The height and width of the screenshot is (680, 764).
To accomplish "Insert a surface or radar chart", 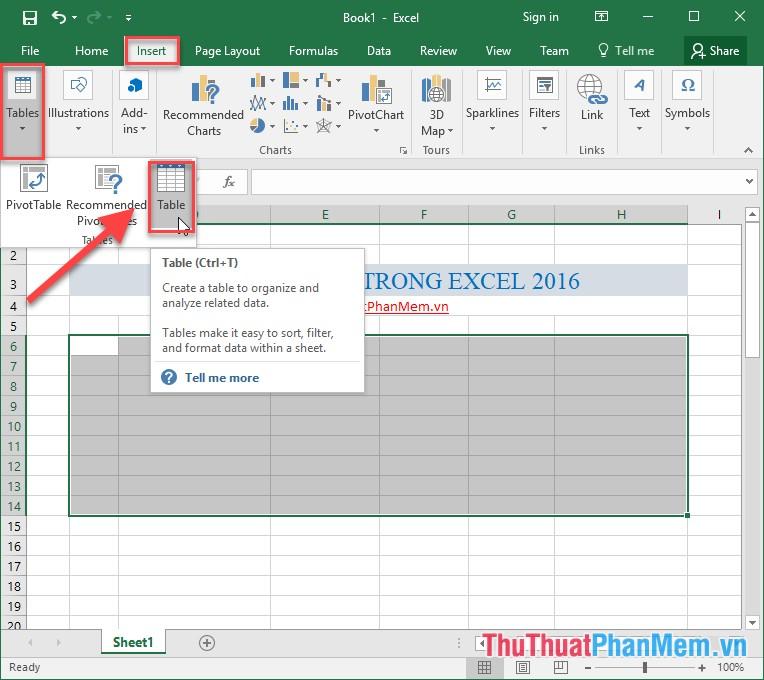I will 328,126.
